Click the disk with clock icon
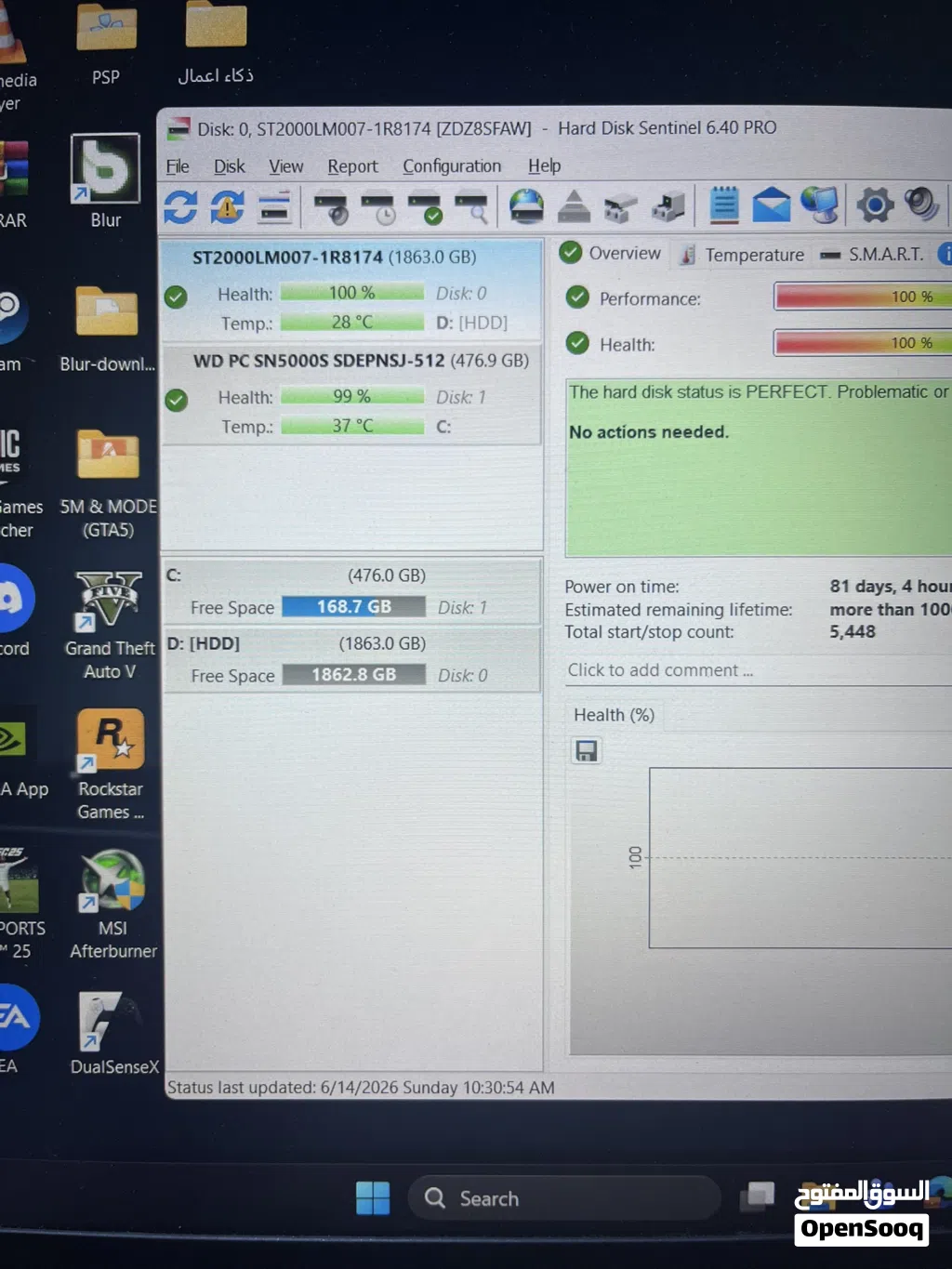The height and width of the screenshot is (1269, 952). click(378, 208)
